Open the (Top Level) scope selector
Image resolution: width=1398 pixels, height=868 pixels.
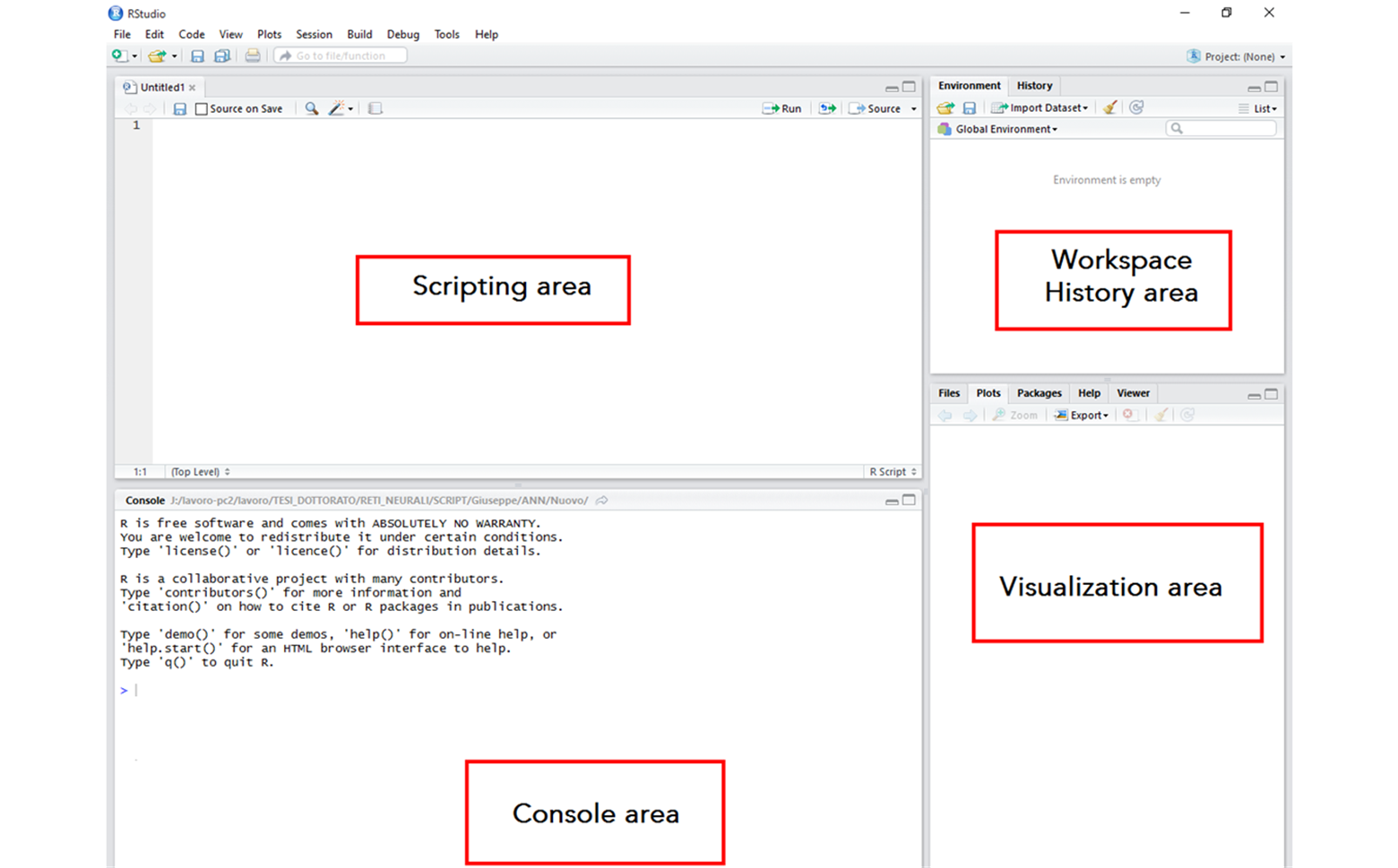click(201, 471)
